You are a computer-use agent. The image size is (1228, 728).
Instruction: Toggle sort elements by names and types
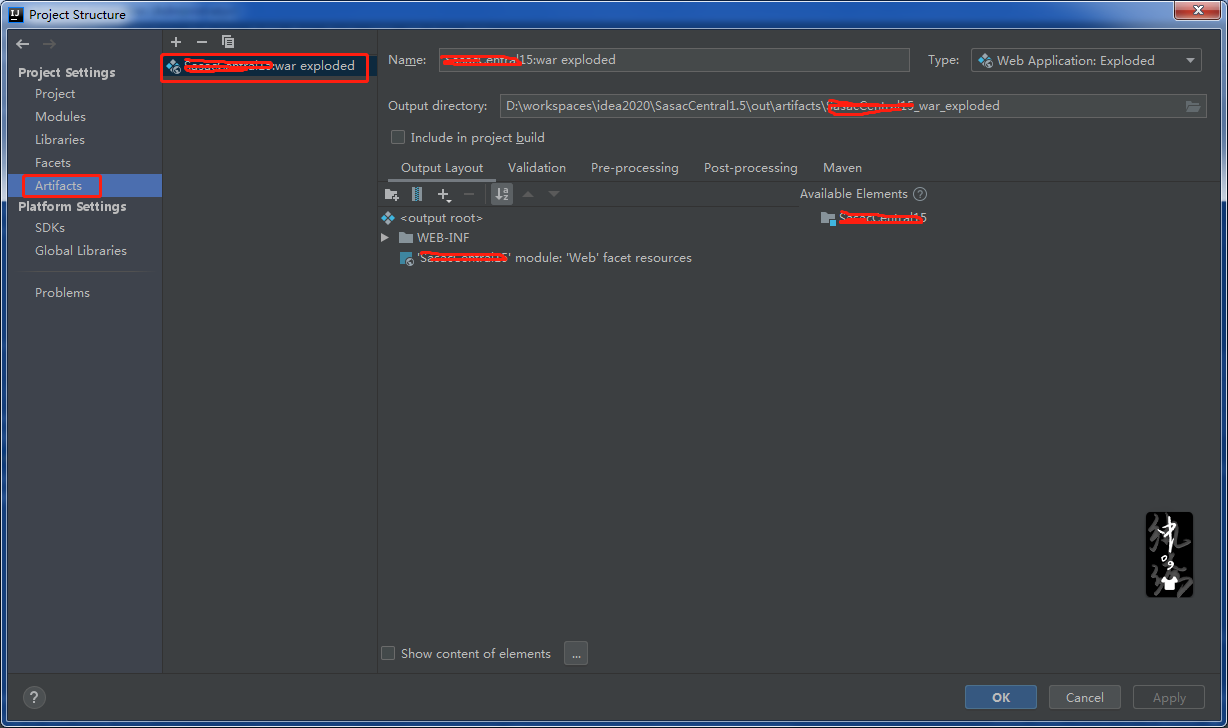point(502,194)
